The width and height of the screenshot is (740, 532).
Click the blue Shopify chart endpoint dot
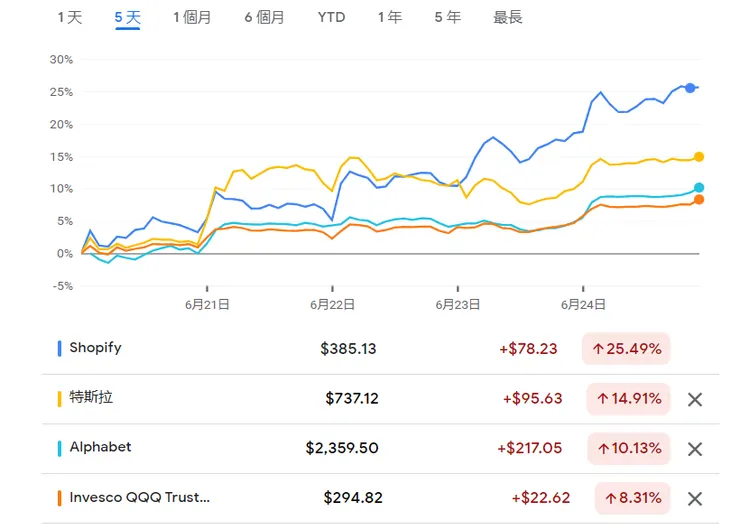coord(690,88)
